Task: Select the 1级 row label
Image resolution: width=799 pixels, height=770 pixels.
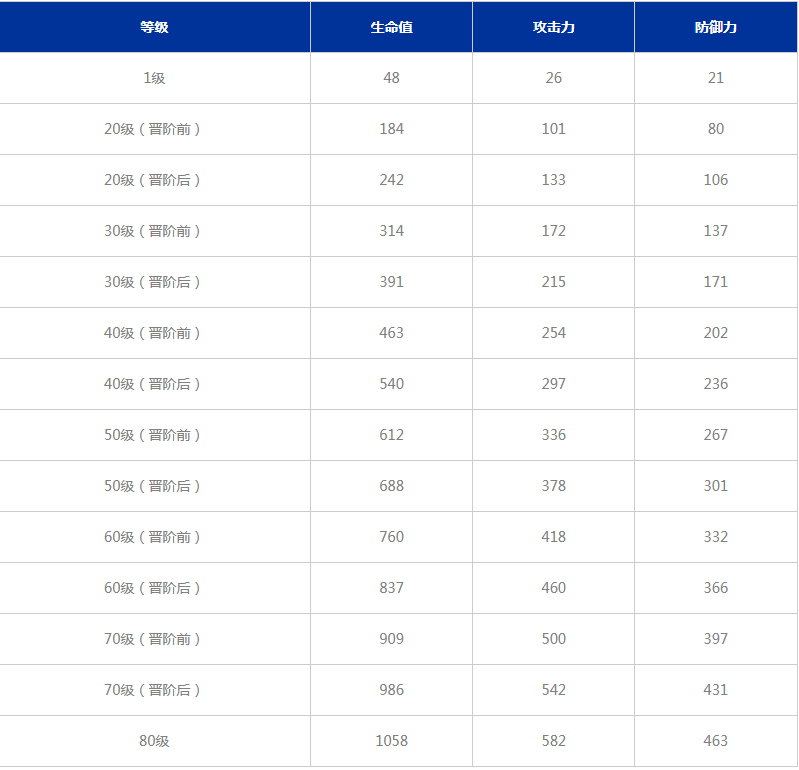Action: pyautogui.click(x=154, y=78)
